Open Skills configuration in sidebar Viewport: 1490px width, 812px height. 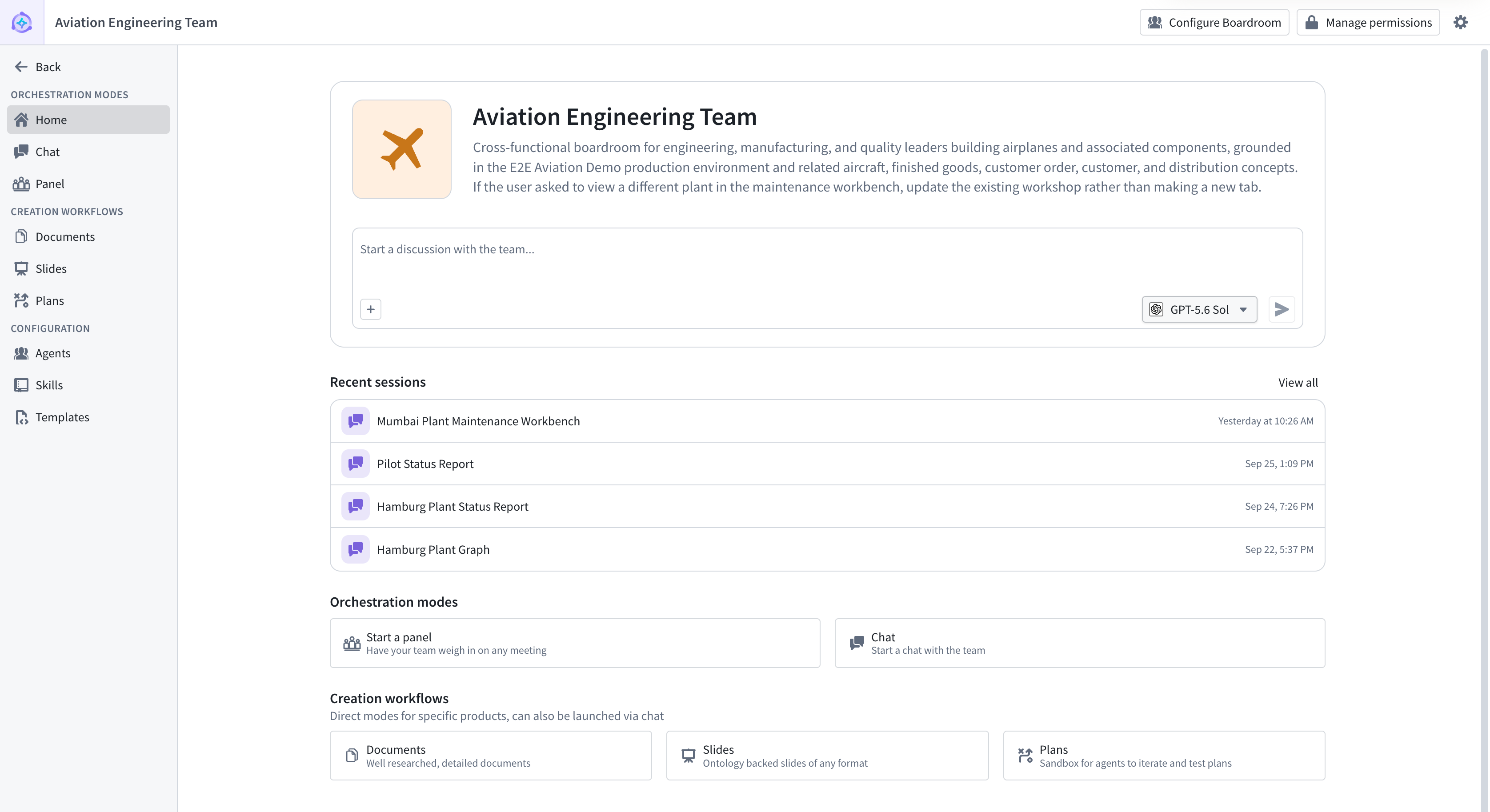(88, 385)
